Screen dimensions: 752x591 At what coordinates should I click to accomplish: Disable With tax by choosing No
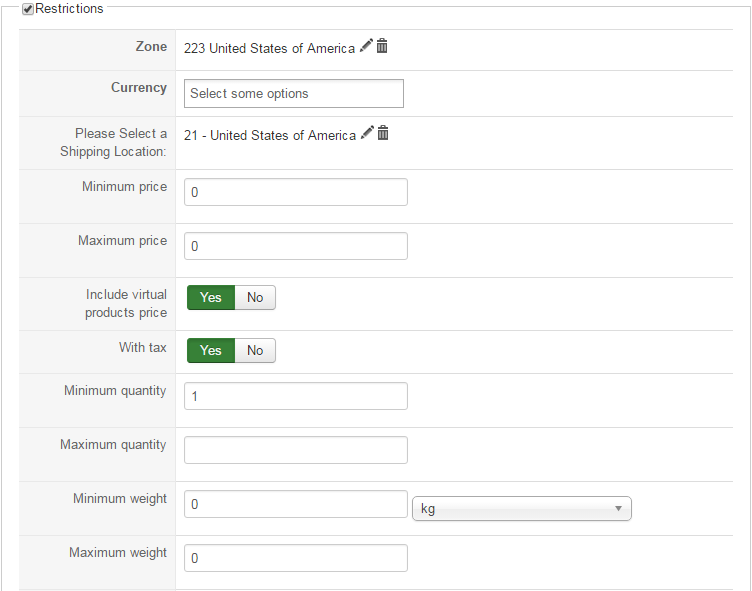click(255, 350)
